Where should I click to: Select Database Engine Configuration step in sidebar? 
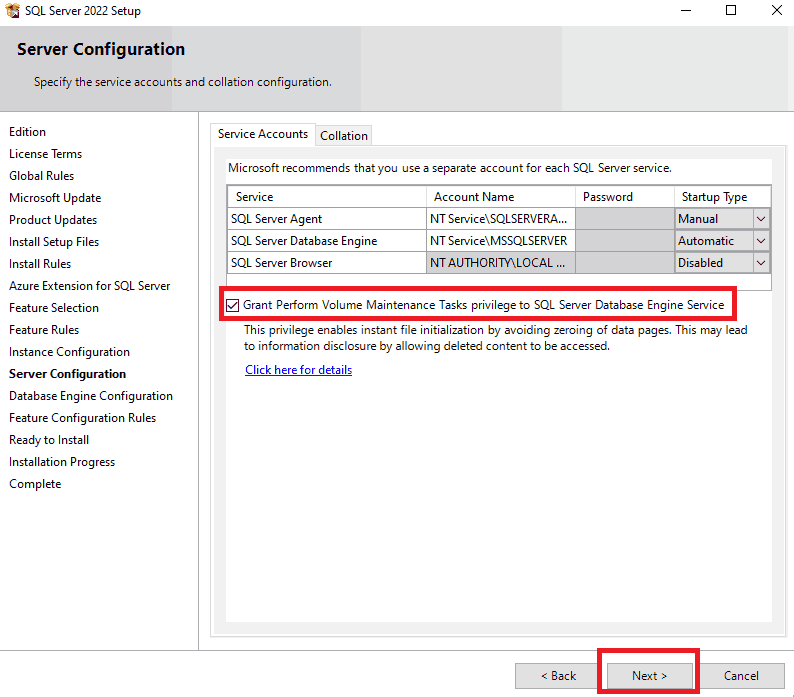pos(91,396)
